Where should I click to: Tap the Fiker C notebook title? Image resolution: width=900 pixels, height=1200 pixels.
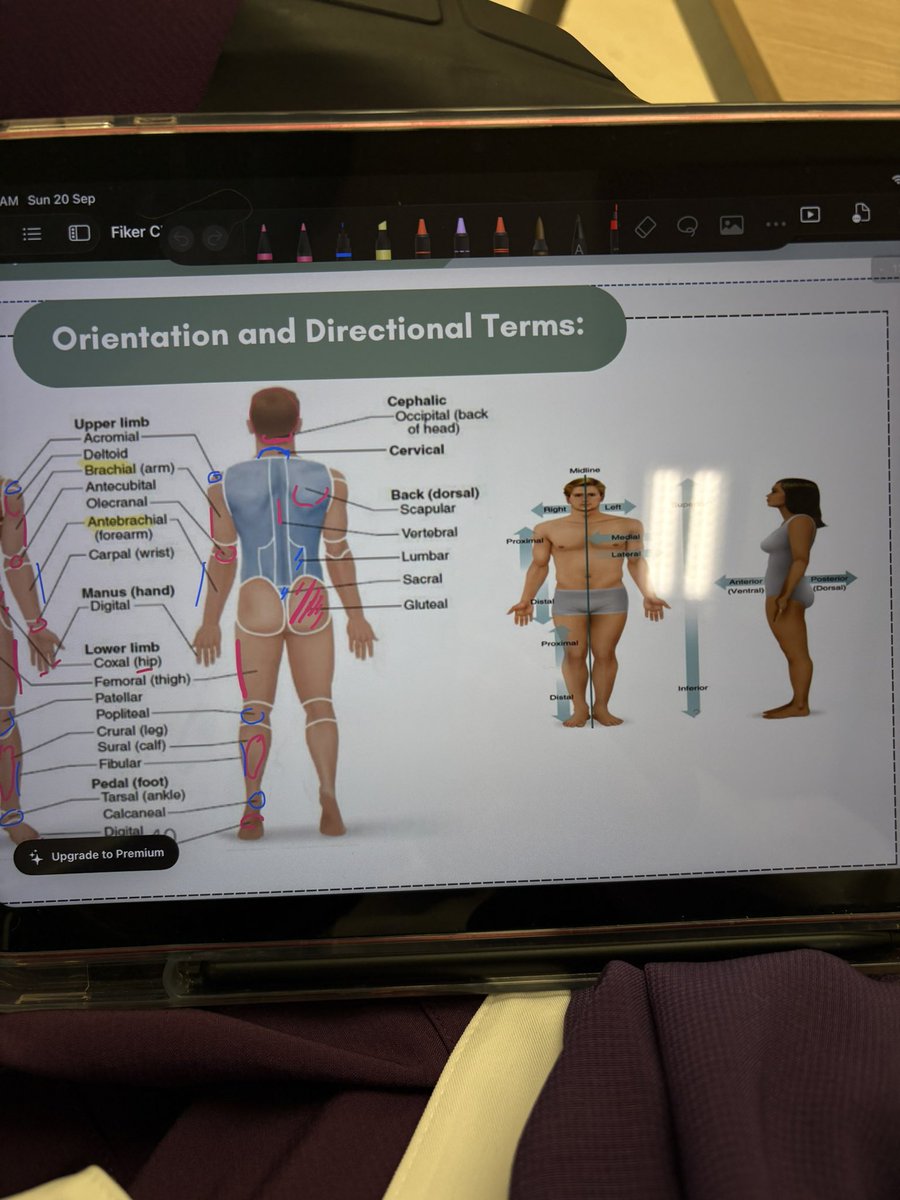[135, 232]
